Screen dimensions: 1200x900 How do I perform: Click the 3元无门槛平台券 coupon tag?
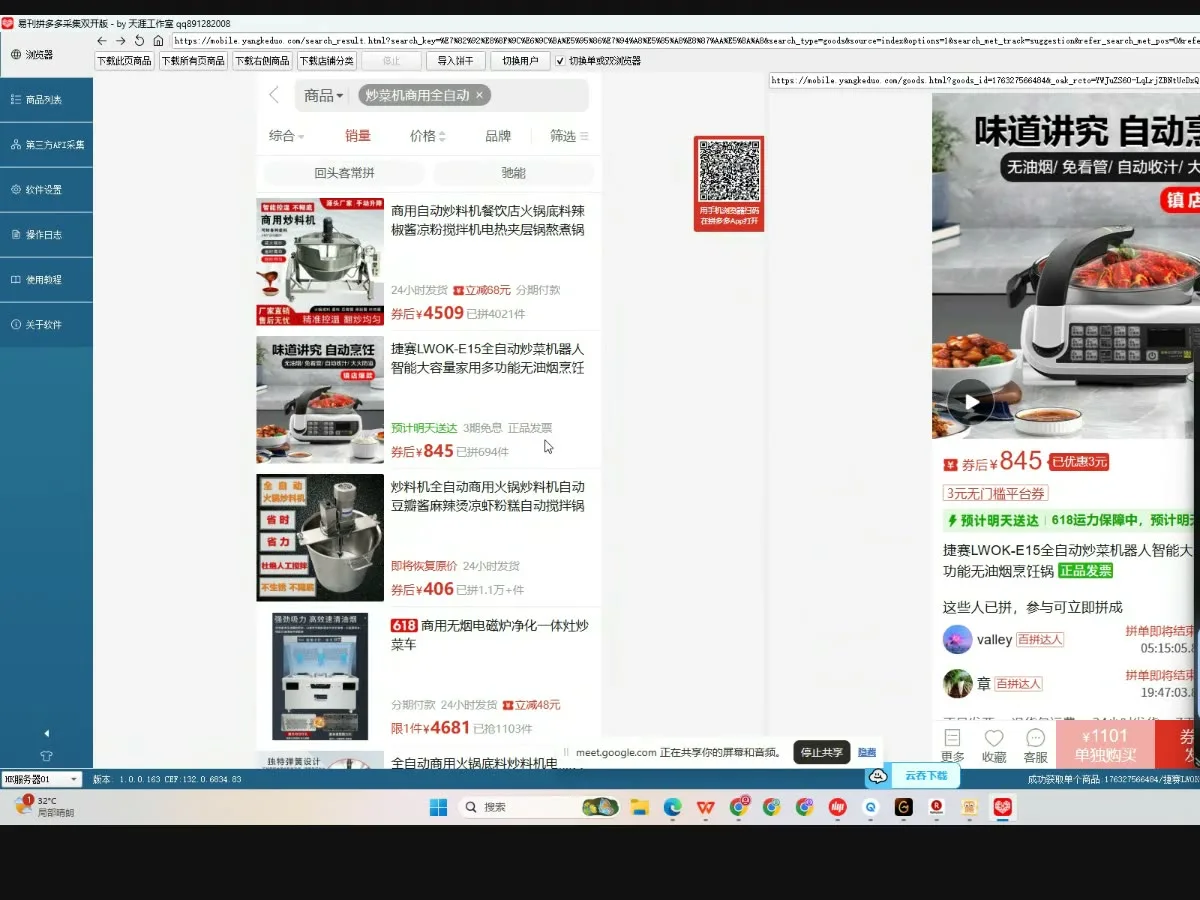point(995,493)
